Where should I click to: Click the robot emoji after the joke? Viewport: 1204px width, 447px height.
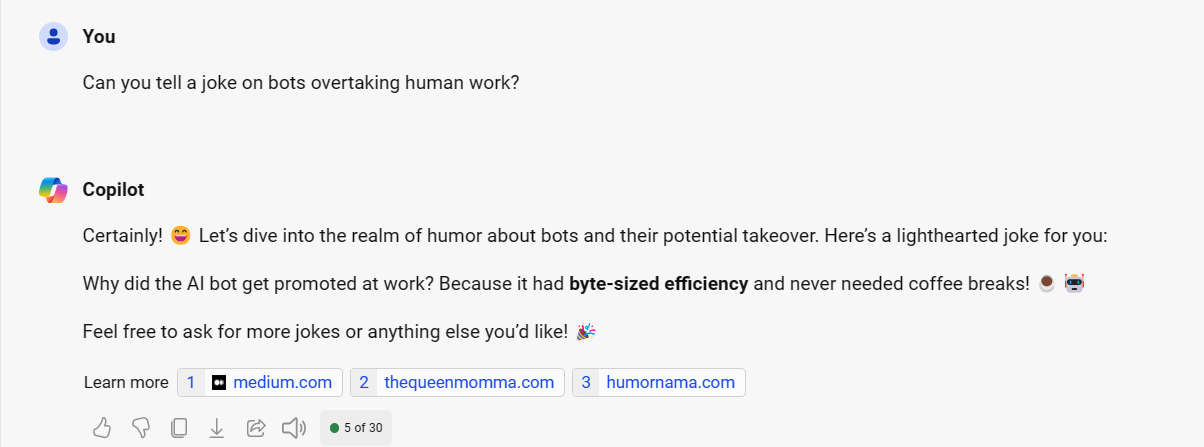click(1074, 284)
